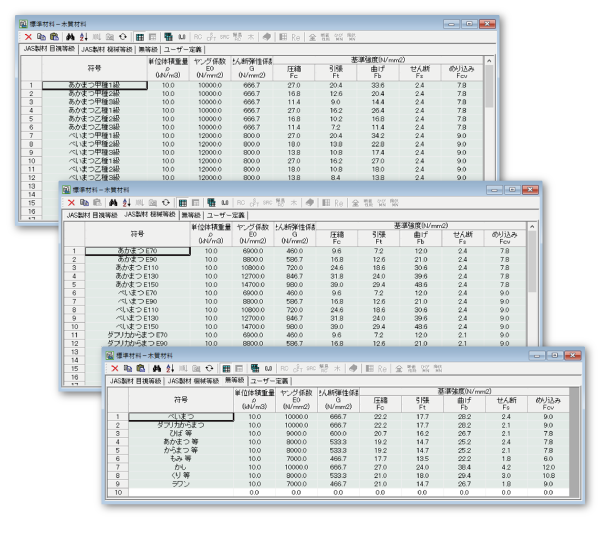Open ユーザー定義 tab in front window
This screenshot has width=600, height=540.
click(269, 381)
